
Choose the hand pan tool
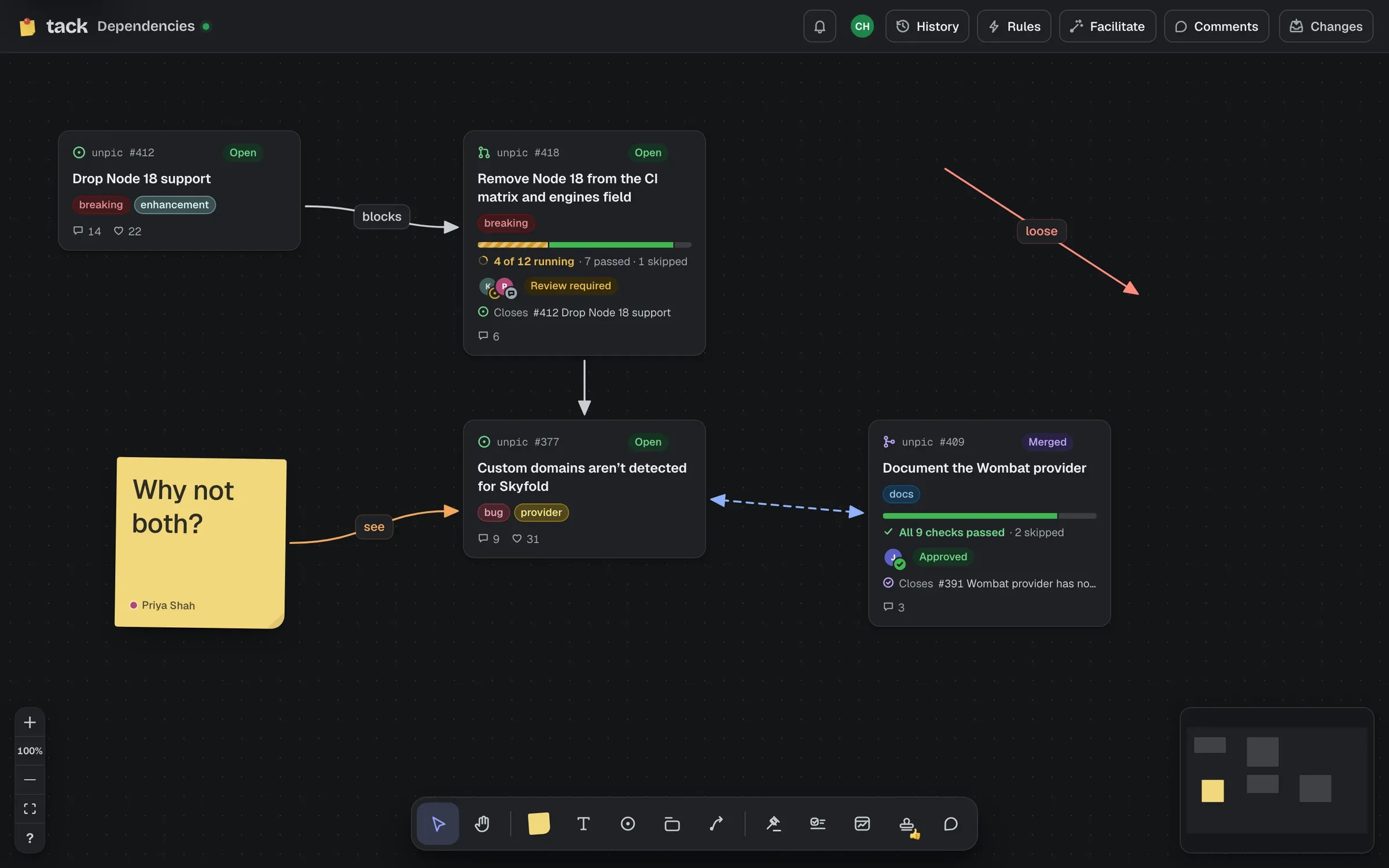coord(482,823)
